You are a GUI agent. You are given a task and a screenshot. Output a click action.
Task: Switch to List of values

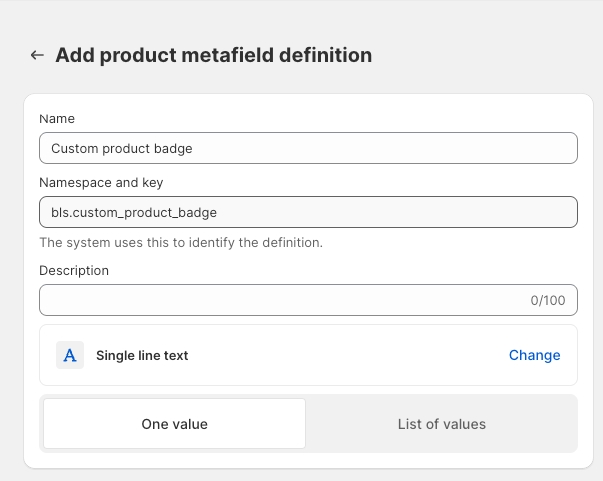pyautogui.click(x=441, y=424)
